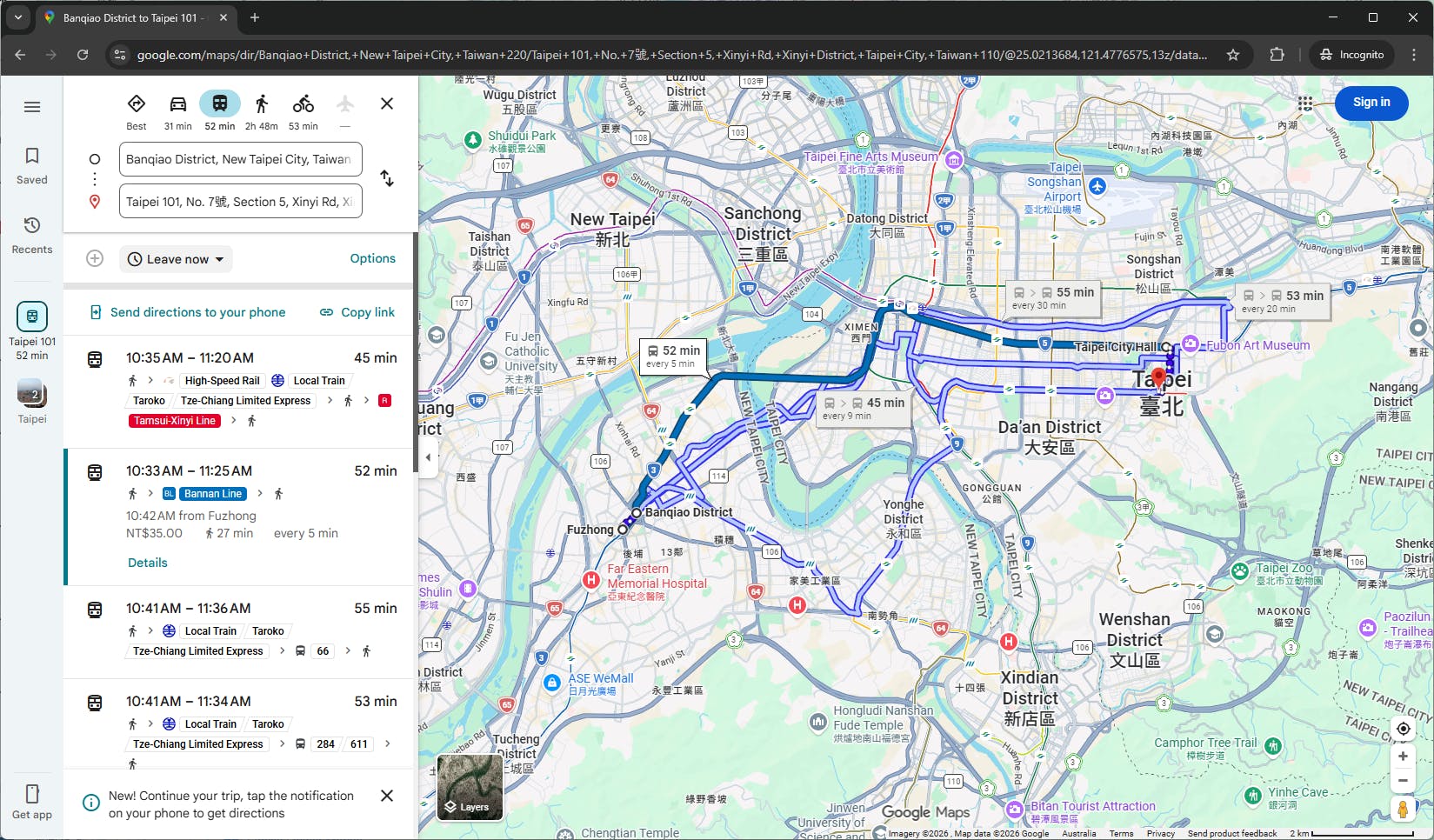The width and height of the screenshot is (1434, 840).
Task: Close the directions panel
Action: [387, 103]
